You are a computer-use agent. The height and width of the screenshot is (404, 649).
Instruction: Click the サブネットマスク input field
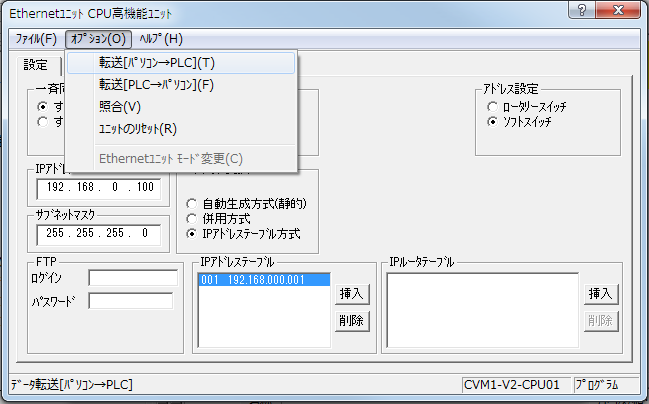pos(97,234)
